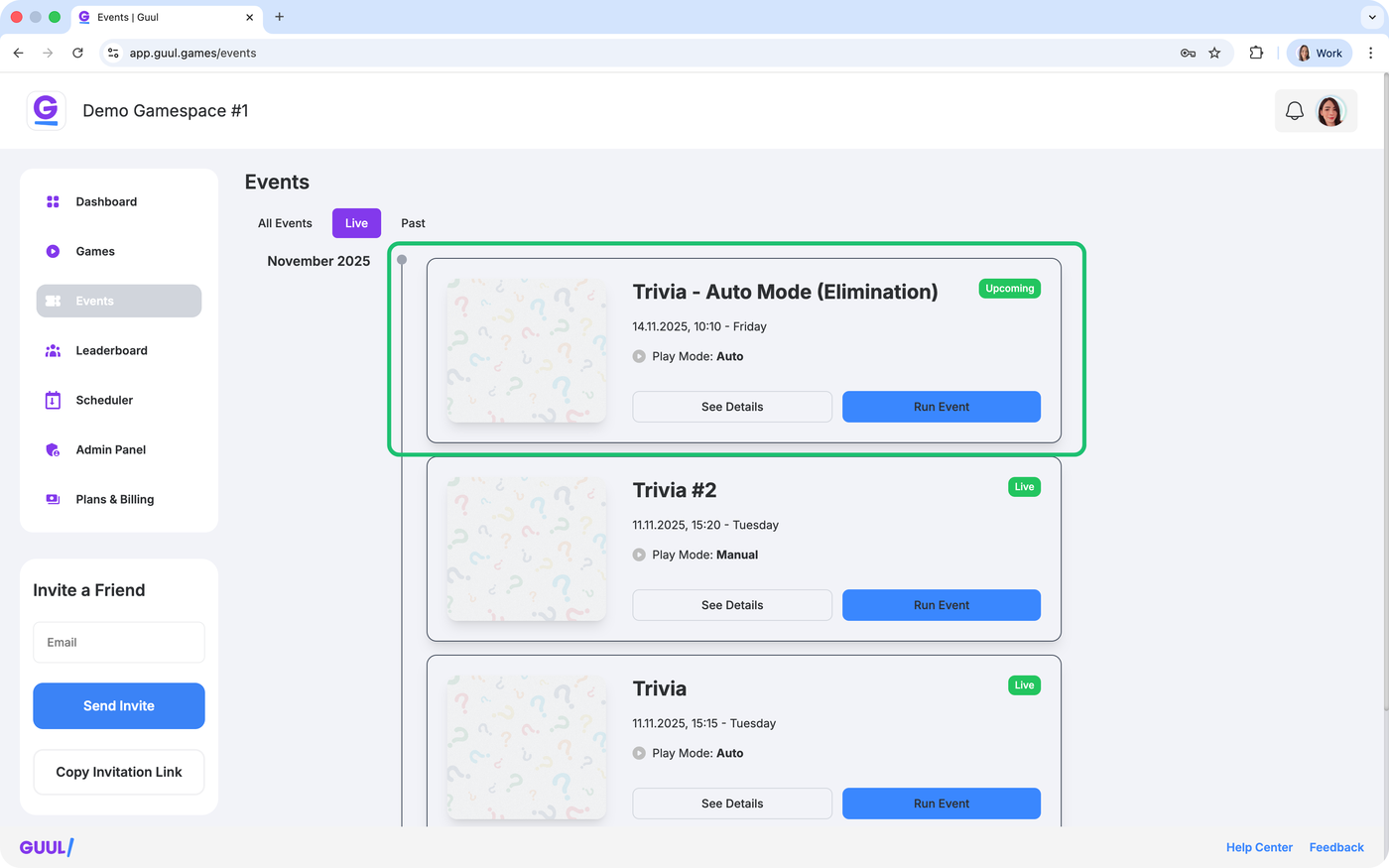
Task: Click the Scheduler calendar icon
Action: [53, 400]
